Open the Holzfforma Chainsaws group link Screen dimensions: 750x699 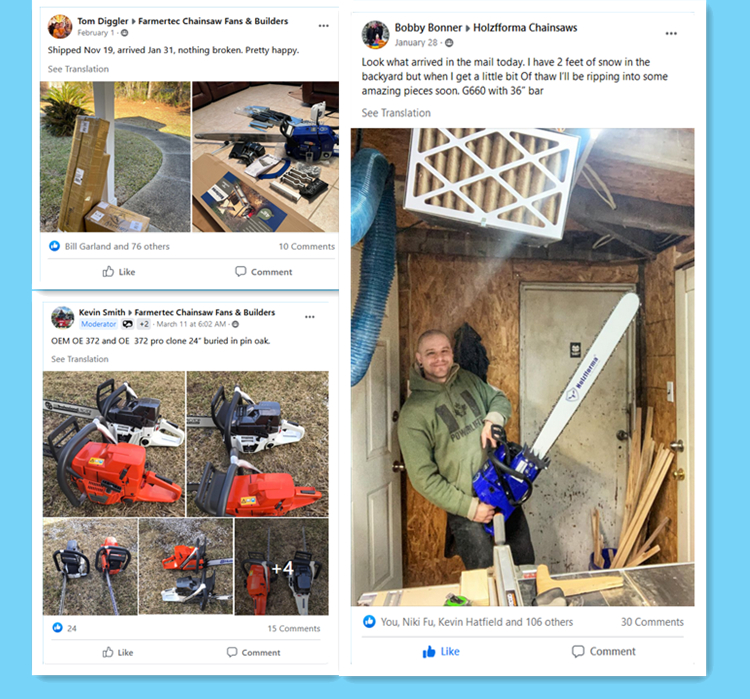pos(525,28)
